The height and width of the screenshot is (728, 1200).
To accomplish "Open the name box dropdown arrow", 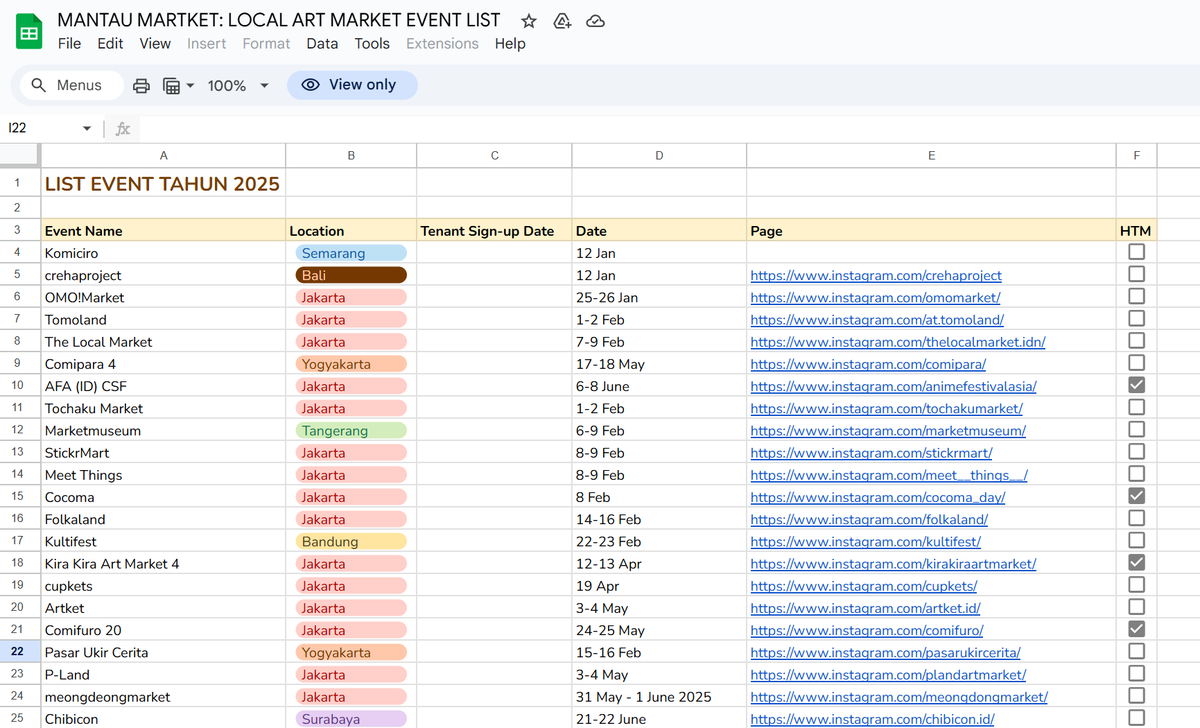I will (x=87, y=129).
